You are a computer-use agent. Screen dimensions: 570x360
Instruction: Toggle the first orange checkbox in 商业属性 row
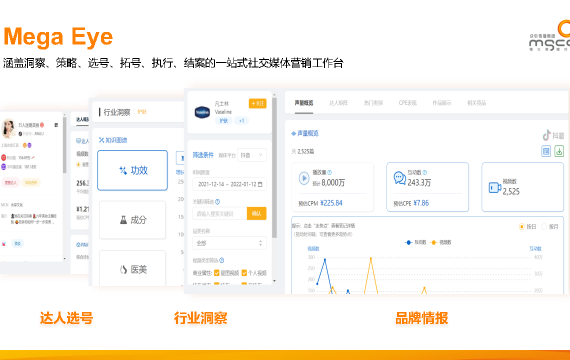pyautogui.click(x=217, y=273)
